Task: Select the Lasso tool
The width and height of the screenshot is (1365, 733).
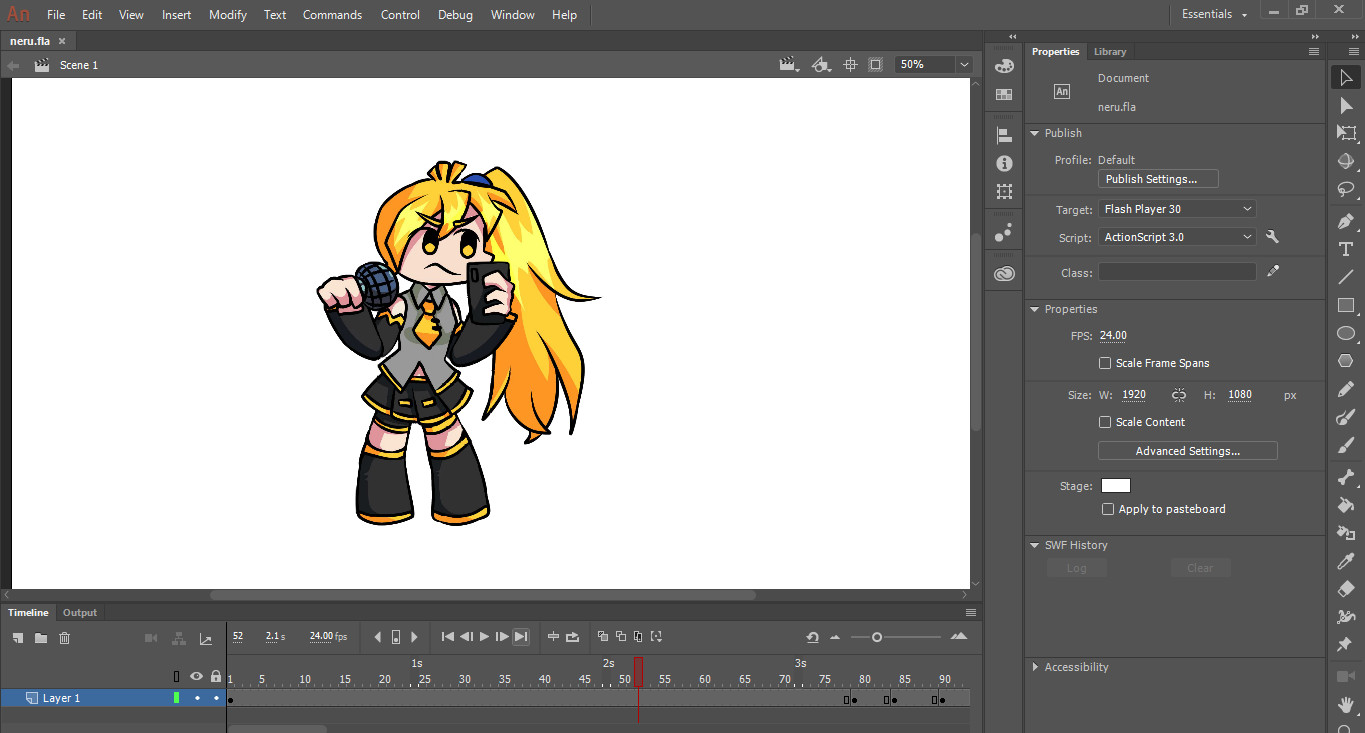Action: 1346,189
